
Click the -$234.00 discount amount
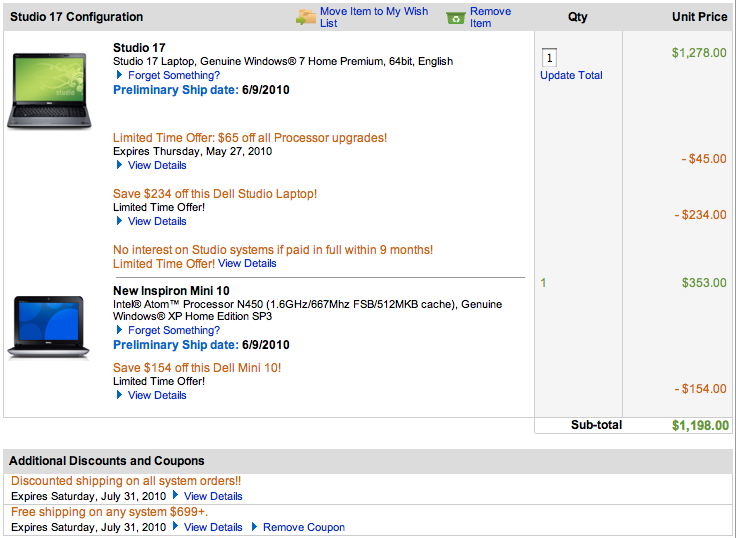pos(700,215)
